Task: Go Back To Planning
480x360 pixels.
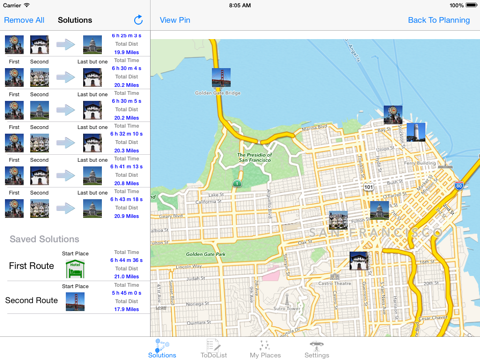Action: click(439, 20)
